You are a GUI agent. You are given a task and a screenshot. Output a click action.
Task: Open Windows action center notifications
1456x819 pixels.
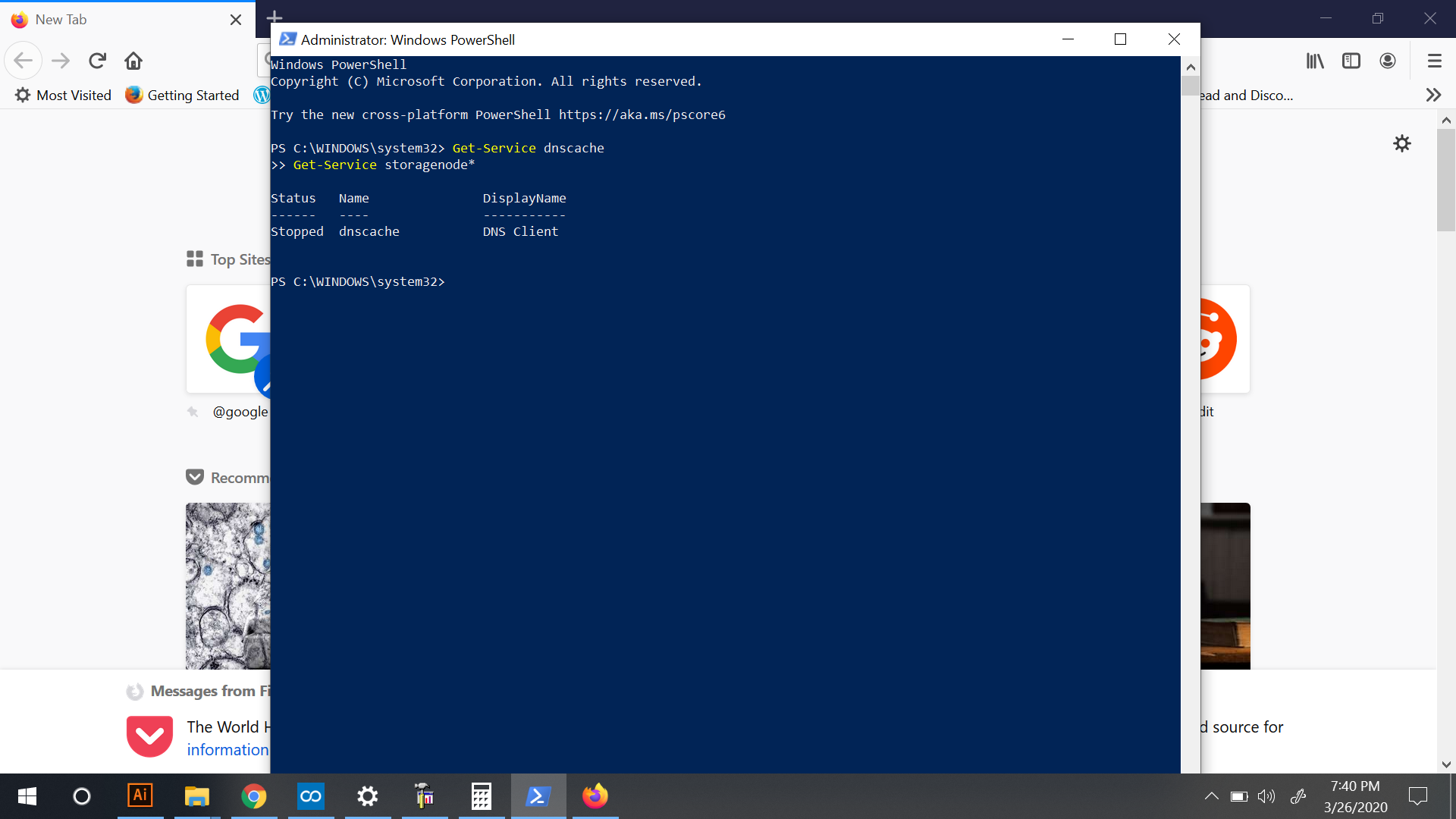1417,796
